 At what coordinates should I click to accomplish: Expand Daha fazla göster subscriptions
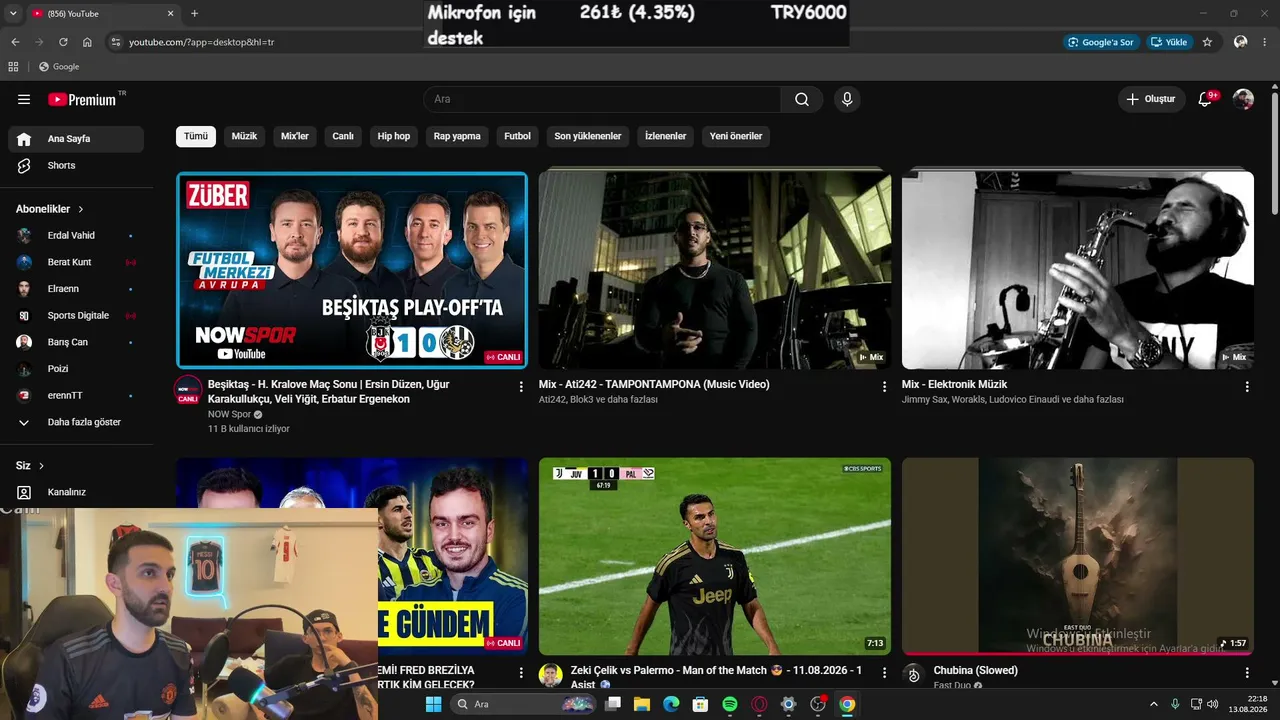76,422
